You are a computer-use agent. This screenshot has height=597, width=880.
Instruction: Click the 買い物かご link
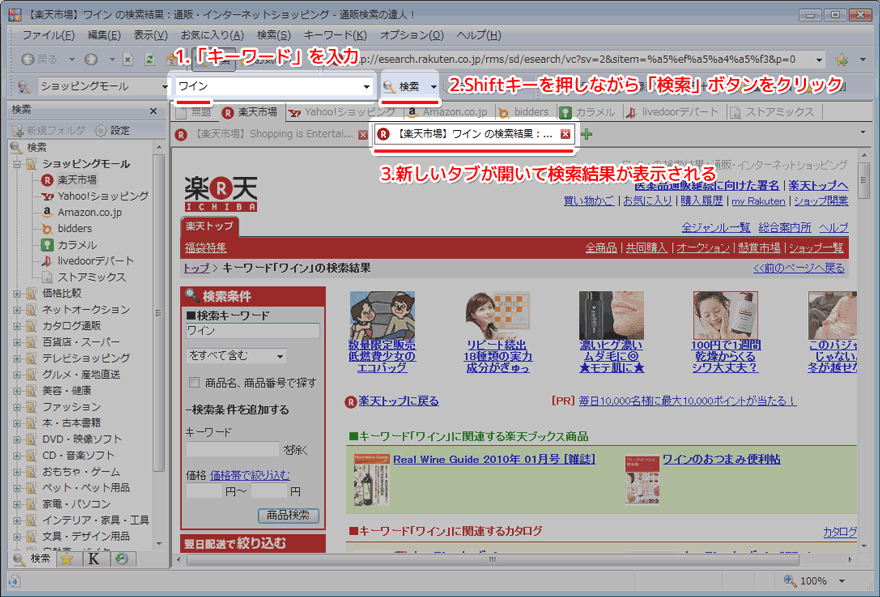click(x=589, y=201)
